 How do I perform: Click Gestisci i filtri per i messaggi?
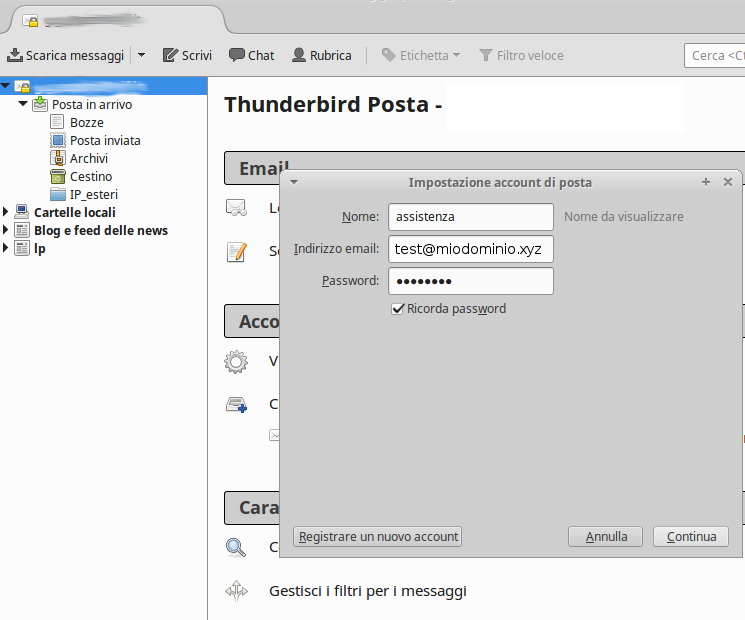[x=367, y=591]
